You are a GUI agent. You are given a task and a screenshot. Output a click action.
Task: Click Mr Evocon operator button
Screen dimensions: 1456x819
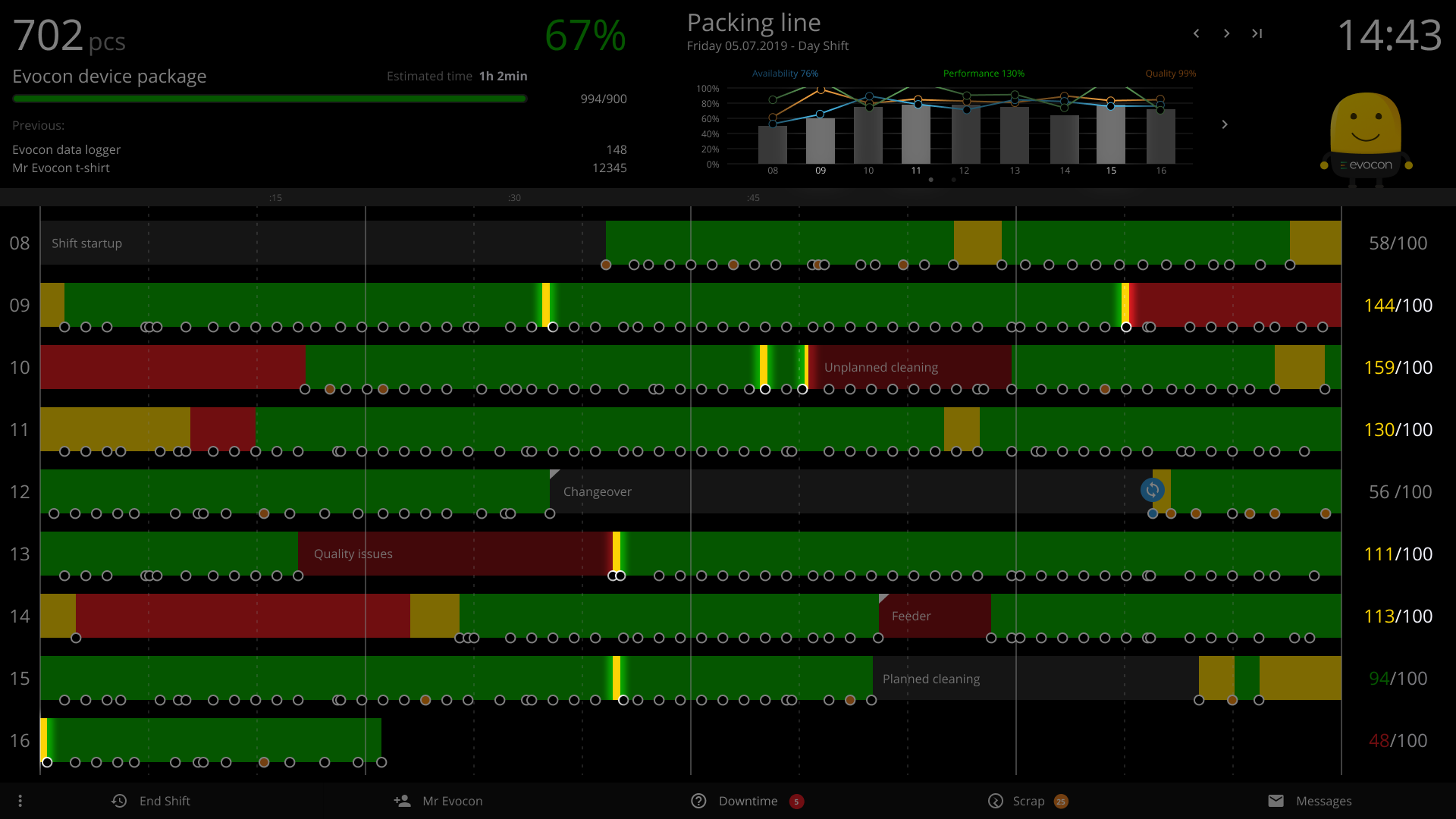point(438,801)
